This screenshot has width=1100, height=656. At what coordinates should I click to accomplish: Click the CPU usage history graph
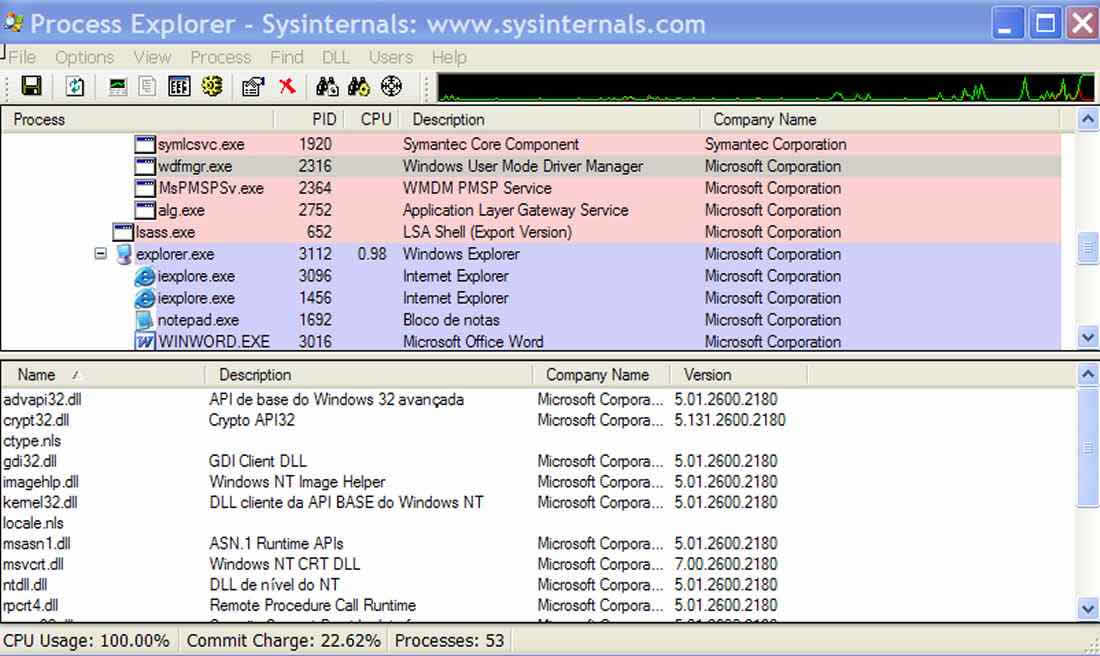click(x=765, y=87)
